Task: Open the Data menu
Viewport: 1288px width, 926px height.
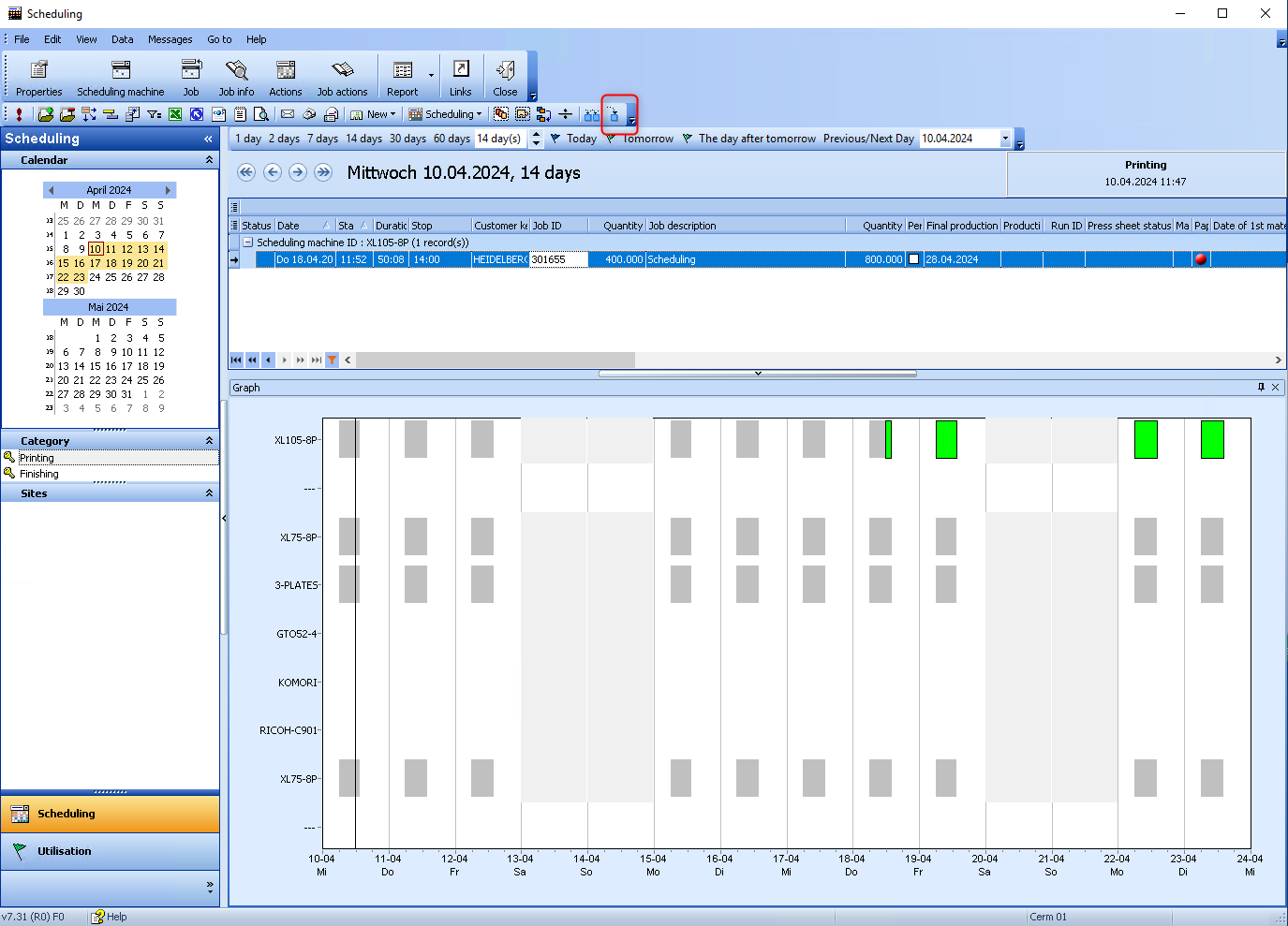Action: [x=122, y=39]
